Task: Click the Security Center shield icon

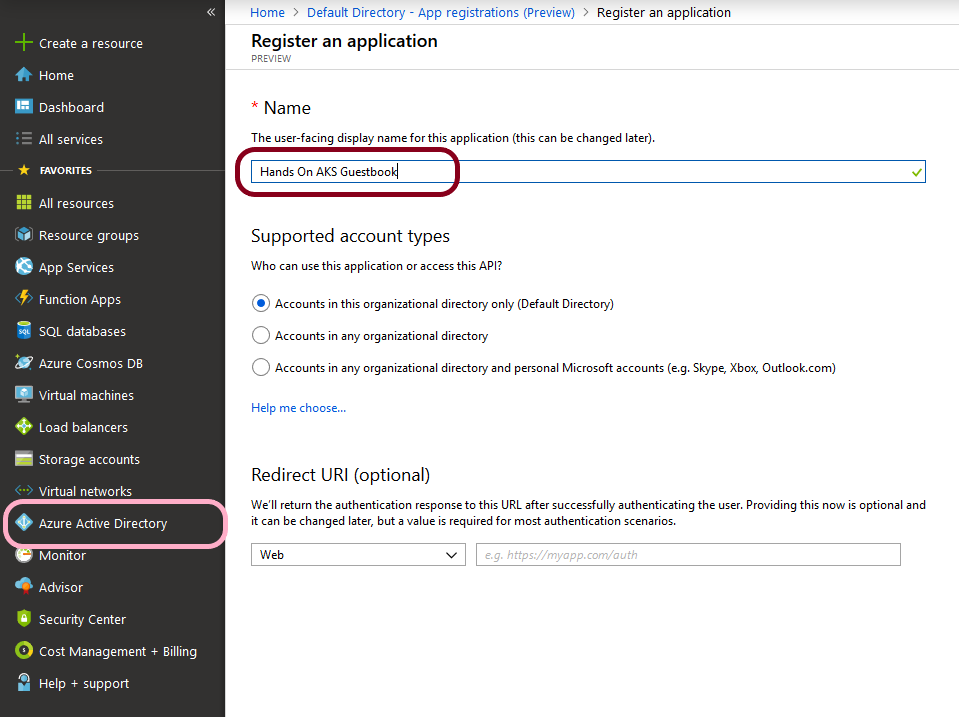Action: (23, 618)
